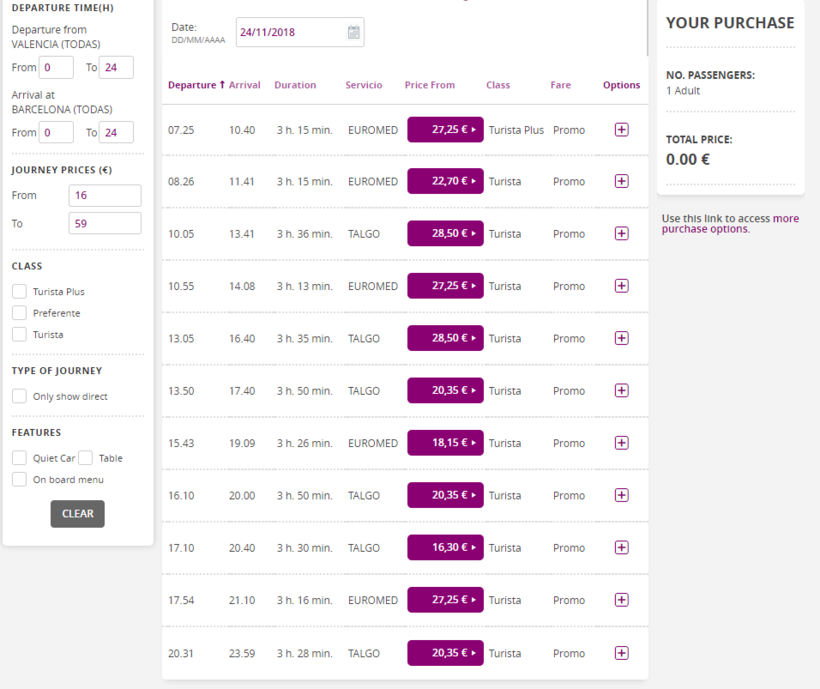The image size is (820, 689).
Task: Expand options for the 08.26 train
Action: (621, 181)
